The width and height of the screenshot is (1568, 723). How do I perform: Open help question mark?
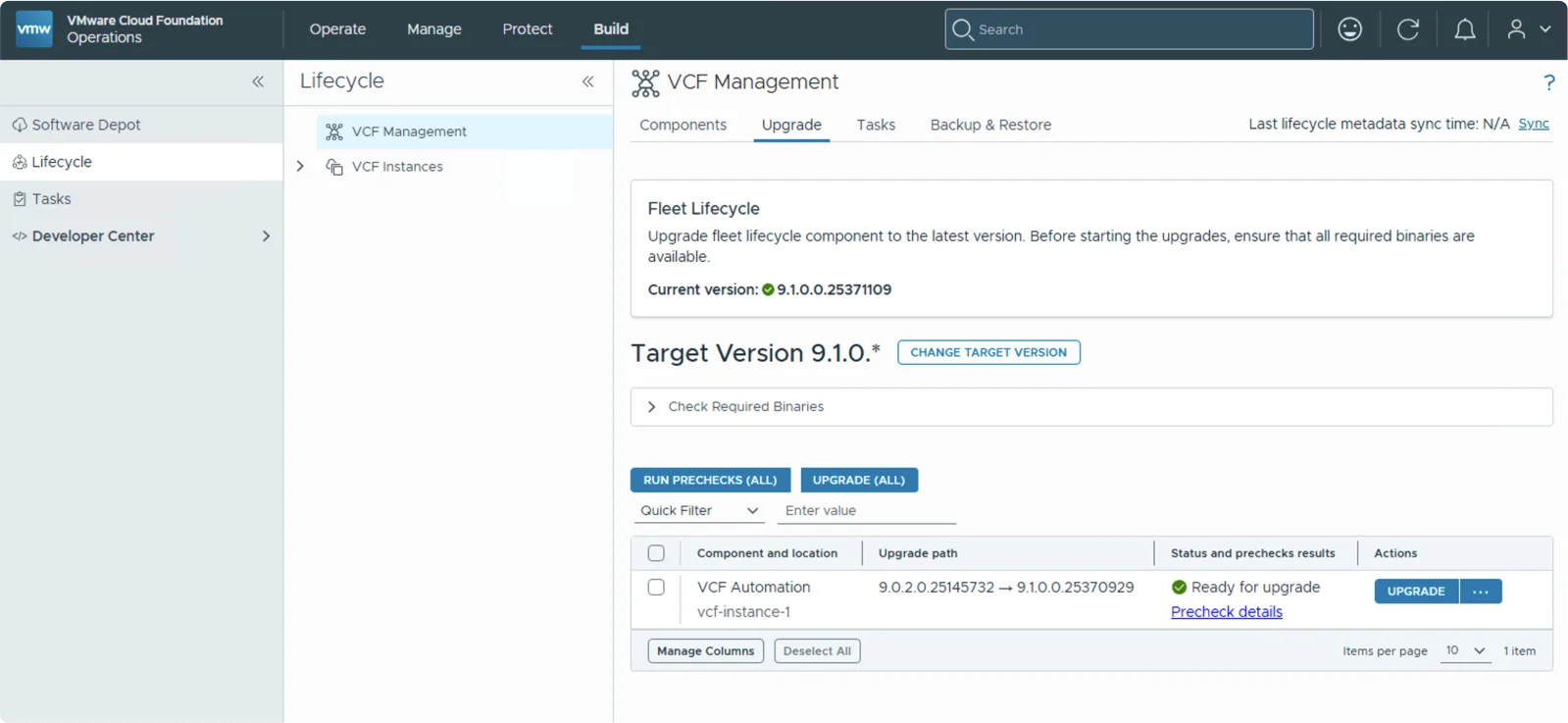pos(1549,82)
